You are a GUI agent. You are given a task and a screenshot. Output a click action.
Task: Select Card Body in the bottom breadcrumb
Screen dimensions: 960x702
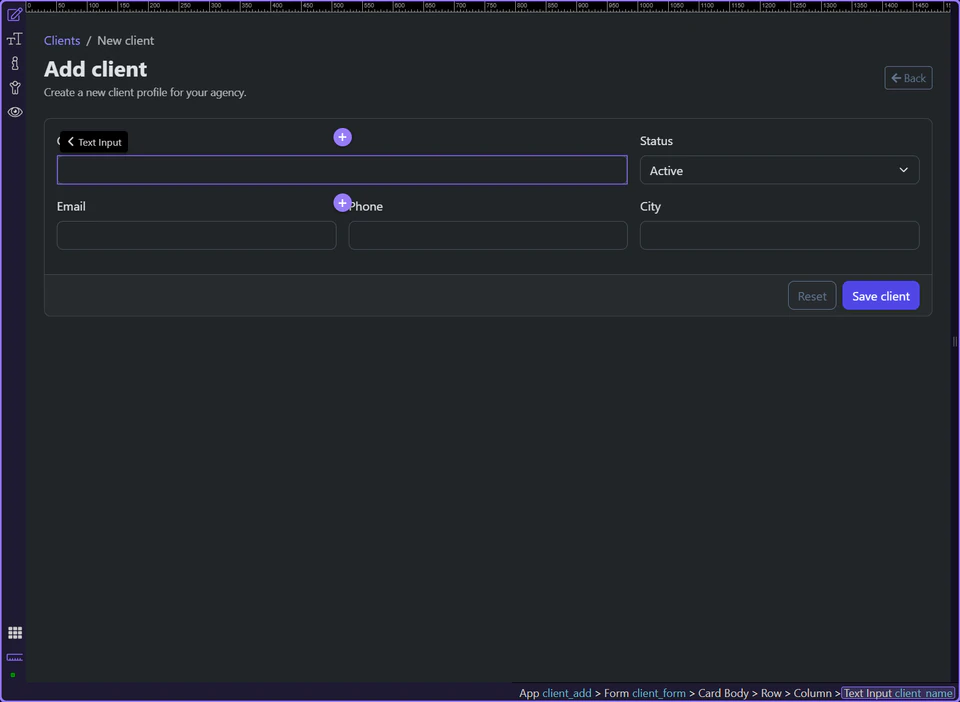tap(723, 693)
